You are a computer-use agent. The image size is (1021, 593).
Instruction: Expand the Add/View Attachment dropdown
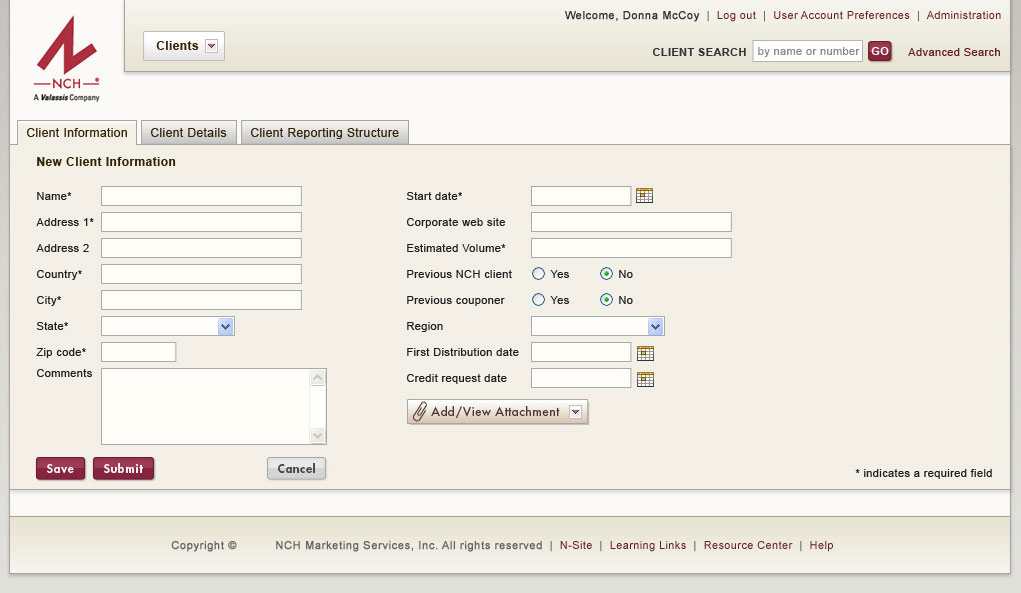[575, 412]
